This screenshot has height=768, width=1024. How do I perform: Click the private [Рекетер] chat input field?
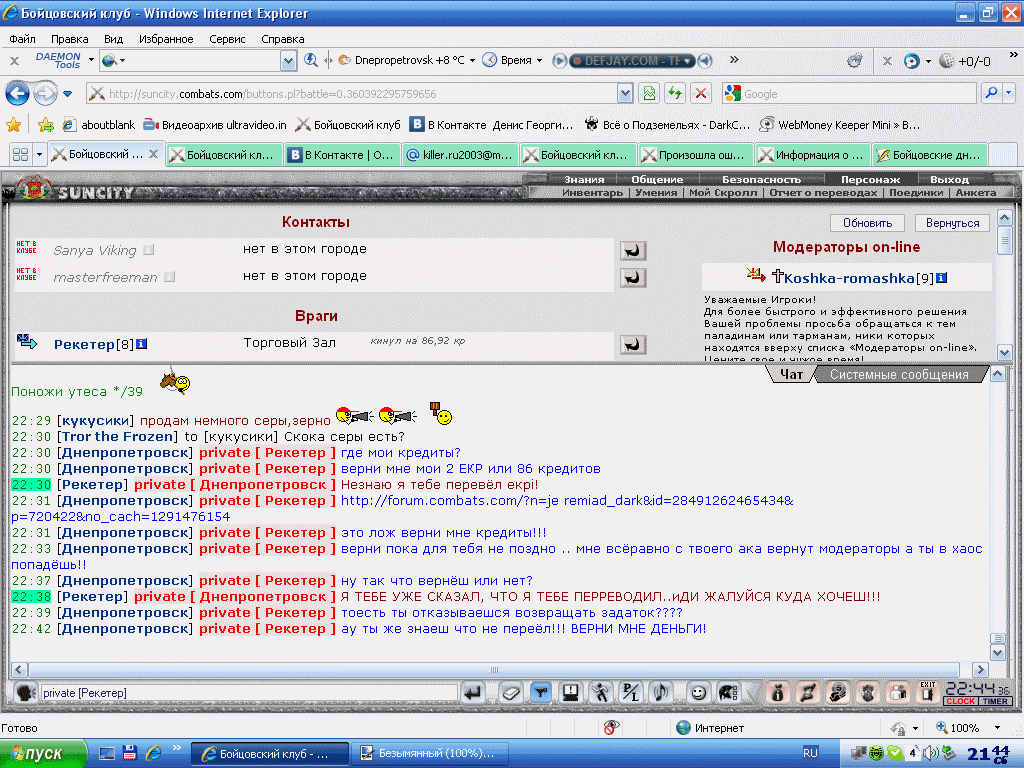[249, 693]
